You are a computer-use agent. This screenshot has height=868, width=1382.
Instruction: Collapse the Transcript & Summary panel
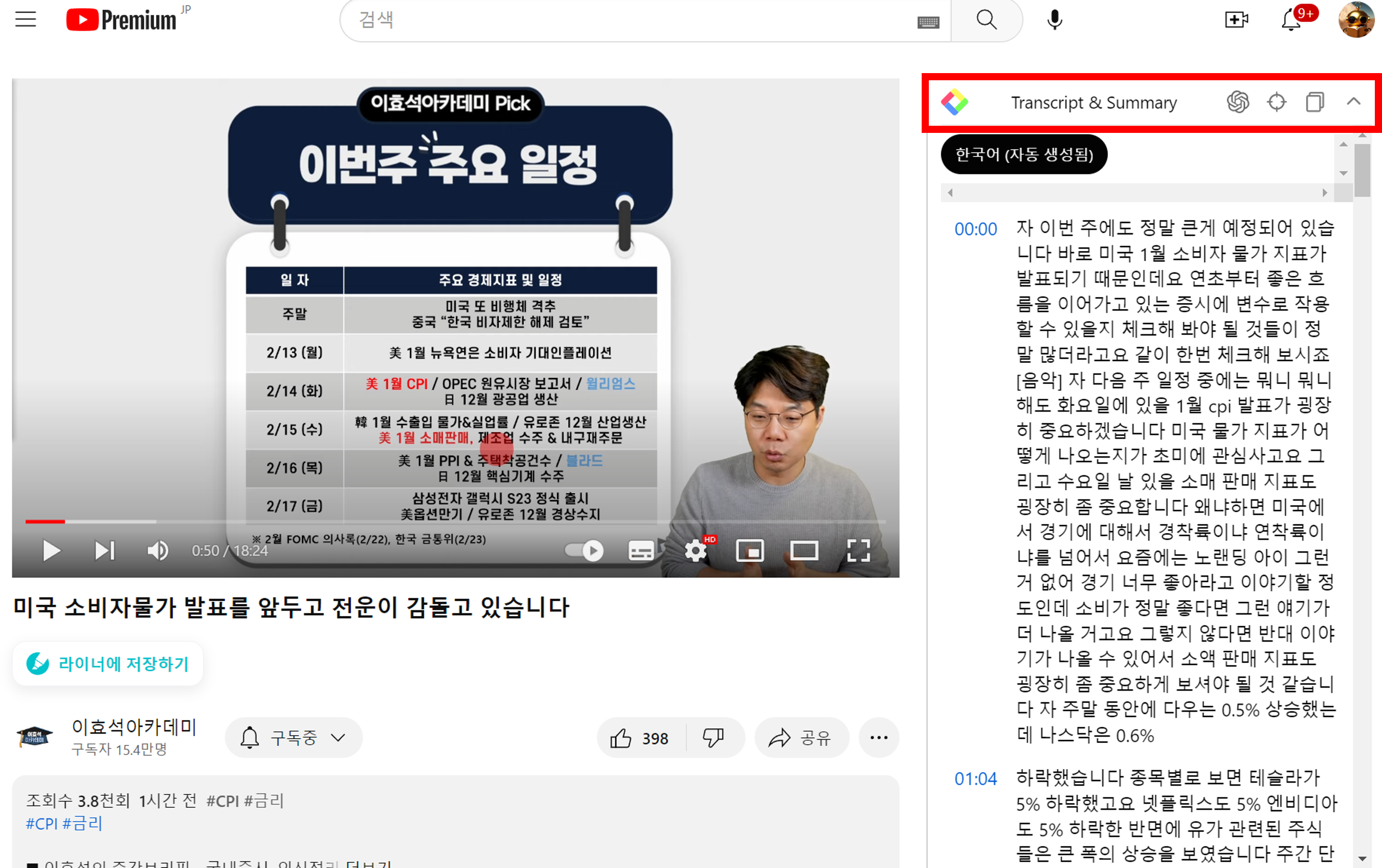[1353, 102]
